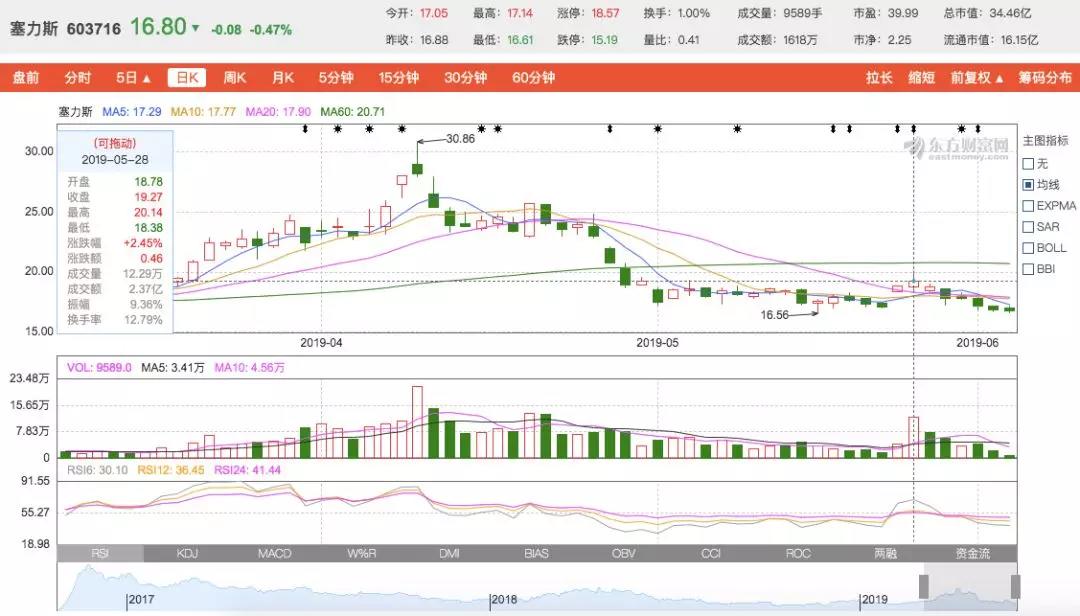Click the 16.56 low price label
Screen dimensions: 1080x616
coord(774,315)
